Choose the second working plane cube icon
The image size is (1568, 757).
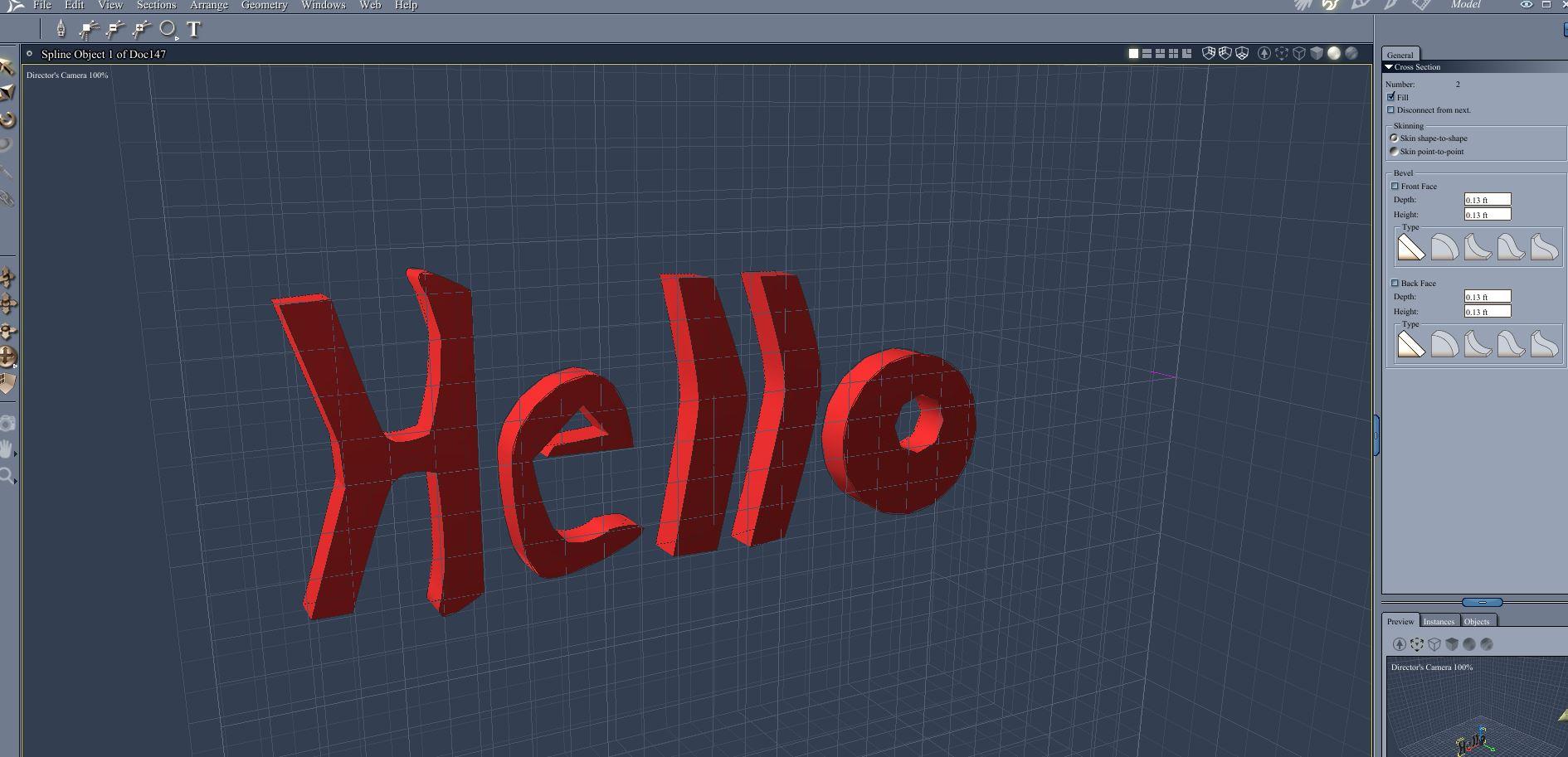tap(1225, 53)
